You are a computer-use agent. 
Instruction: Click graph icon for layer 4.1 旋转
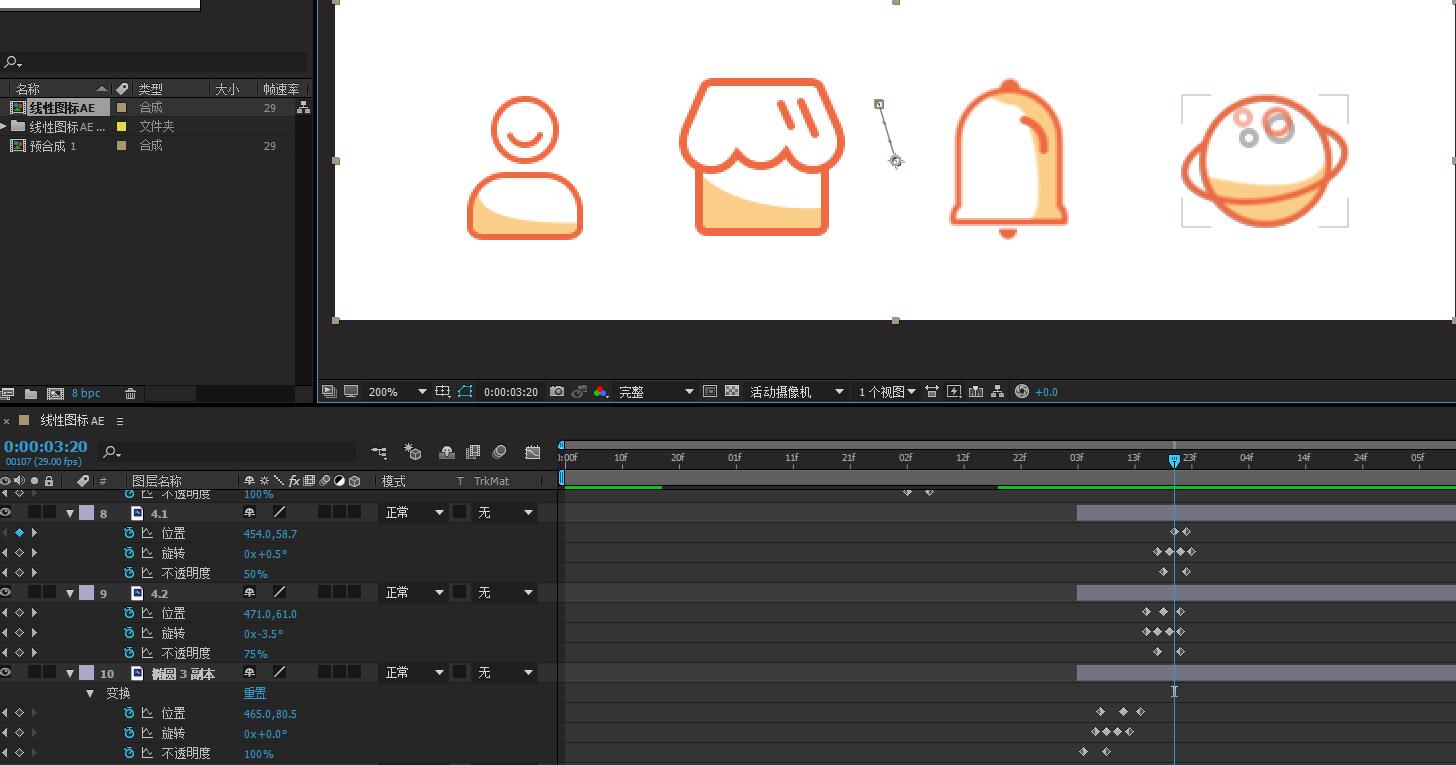tap(147, 553)
